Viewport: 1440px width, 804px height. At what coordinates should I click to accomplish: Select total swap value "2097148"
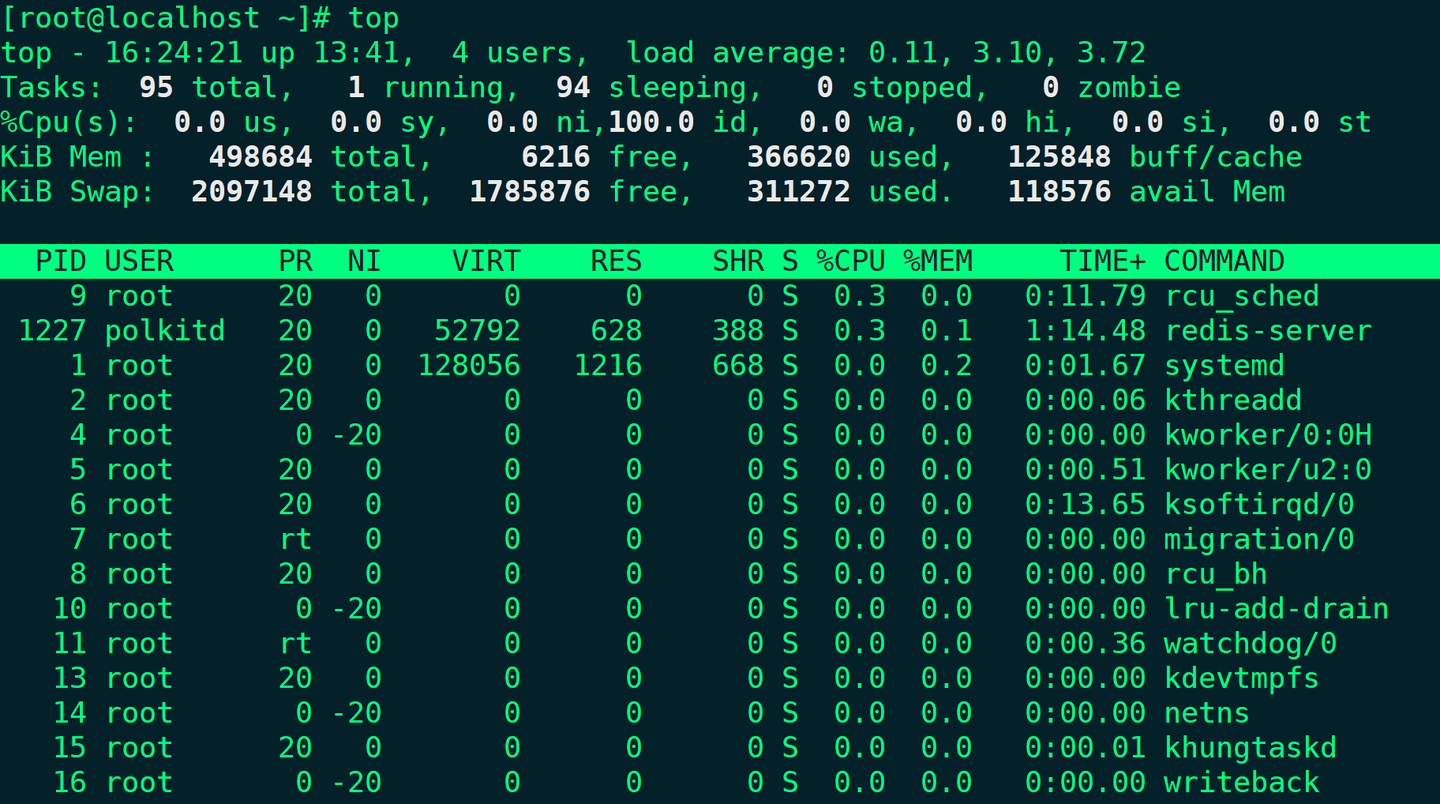[252, 192]
